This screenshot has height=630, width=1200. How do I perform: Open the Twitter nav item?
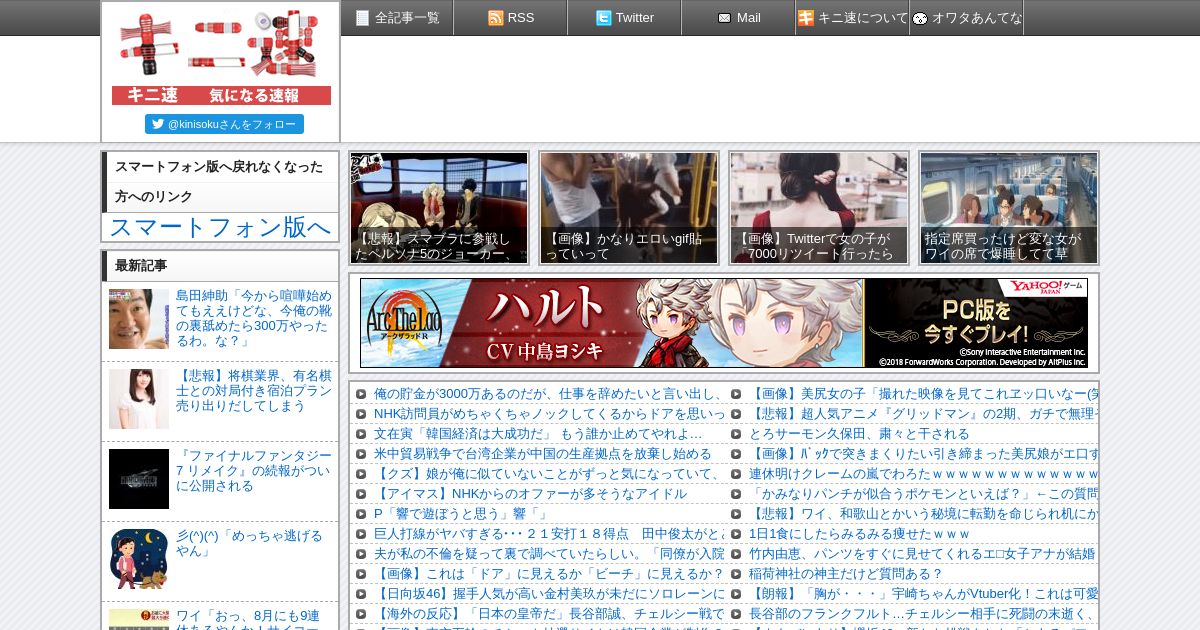pyautogui.click(x=625, y=18)
